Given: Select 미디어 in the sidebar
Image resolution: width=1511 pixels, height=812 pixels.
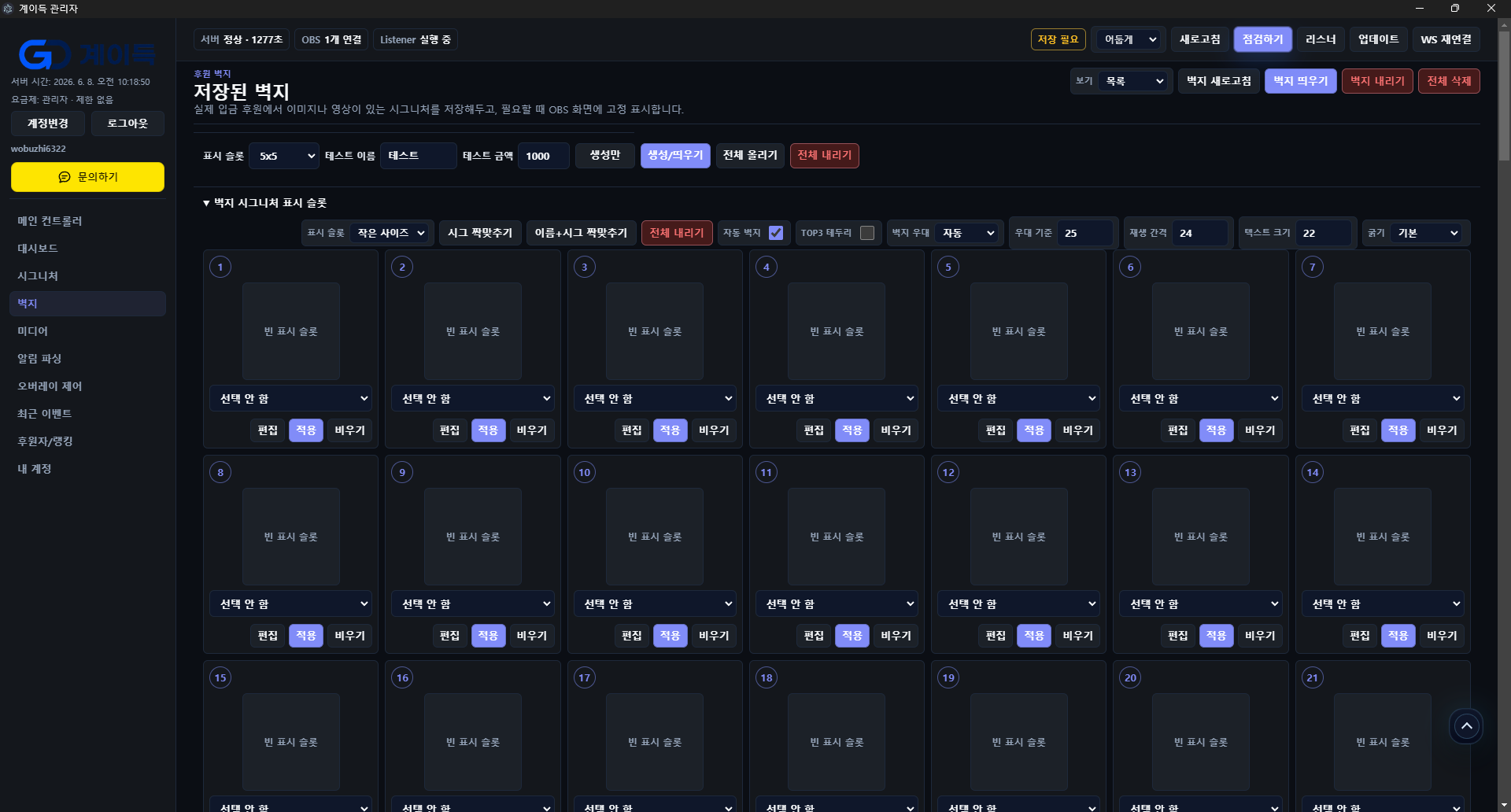Looking at the screenshot, I should click(x=87, y=331).
